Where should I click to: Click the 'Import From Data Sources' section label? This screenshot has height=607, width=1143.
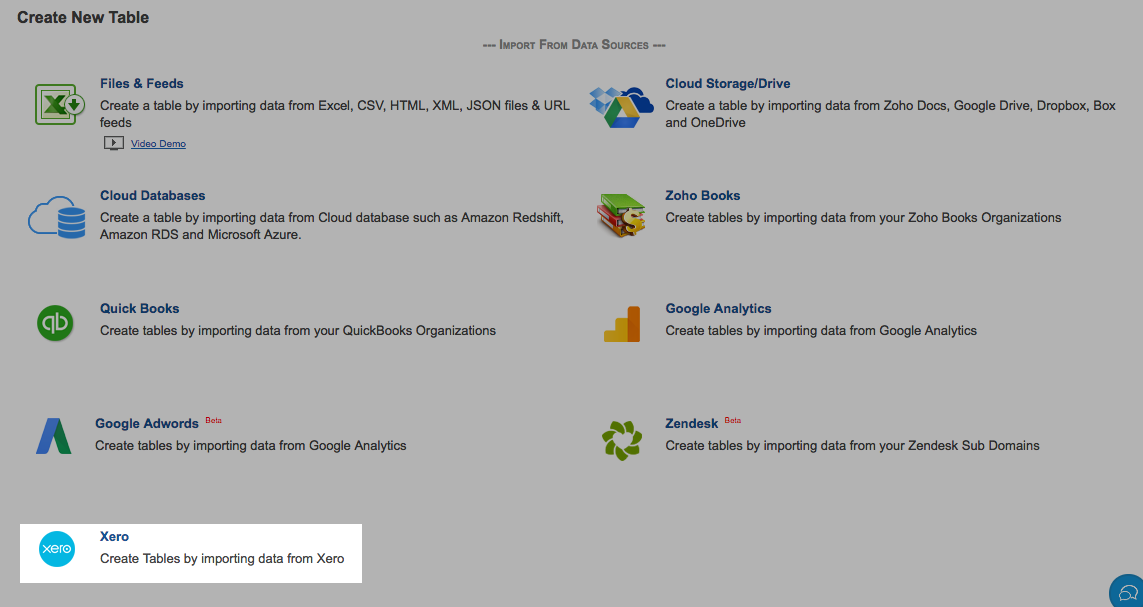point(574,45)
